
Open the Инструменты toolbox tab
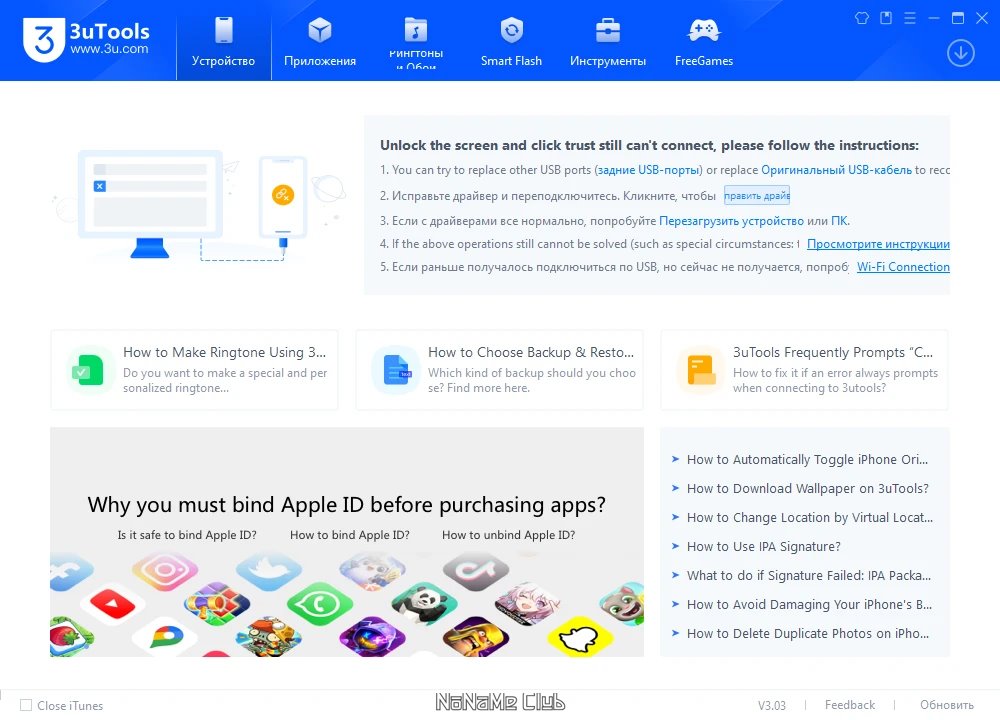[608, 41]
